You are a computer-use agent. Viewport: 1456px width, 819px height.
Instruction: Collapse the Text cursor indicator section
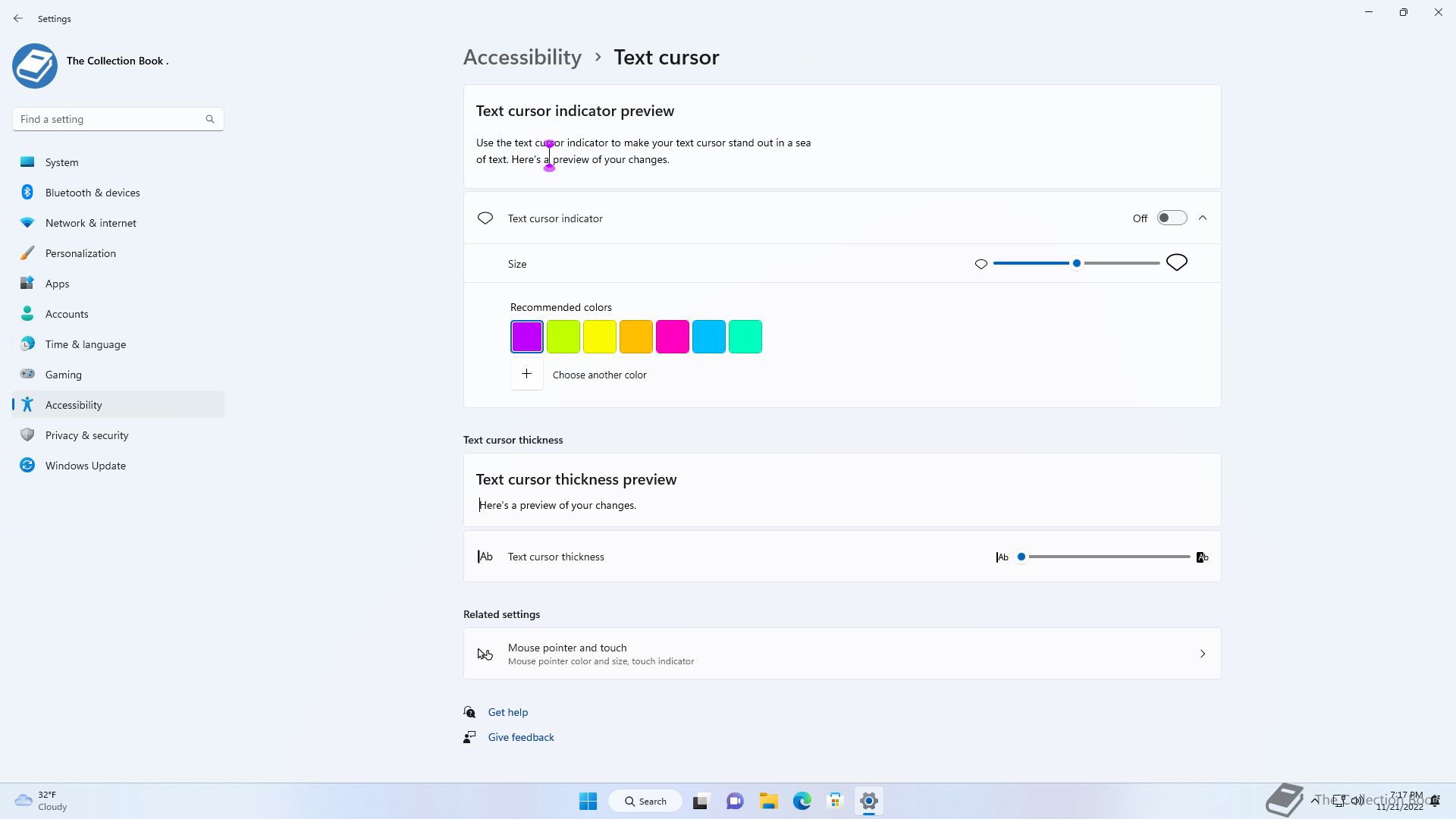[1203, 218]
